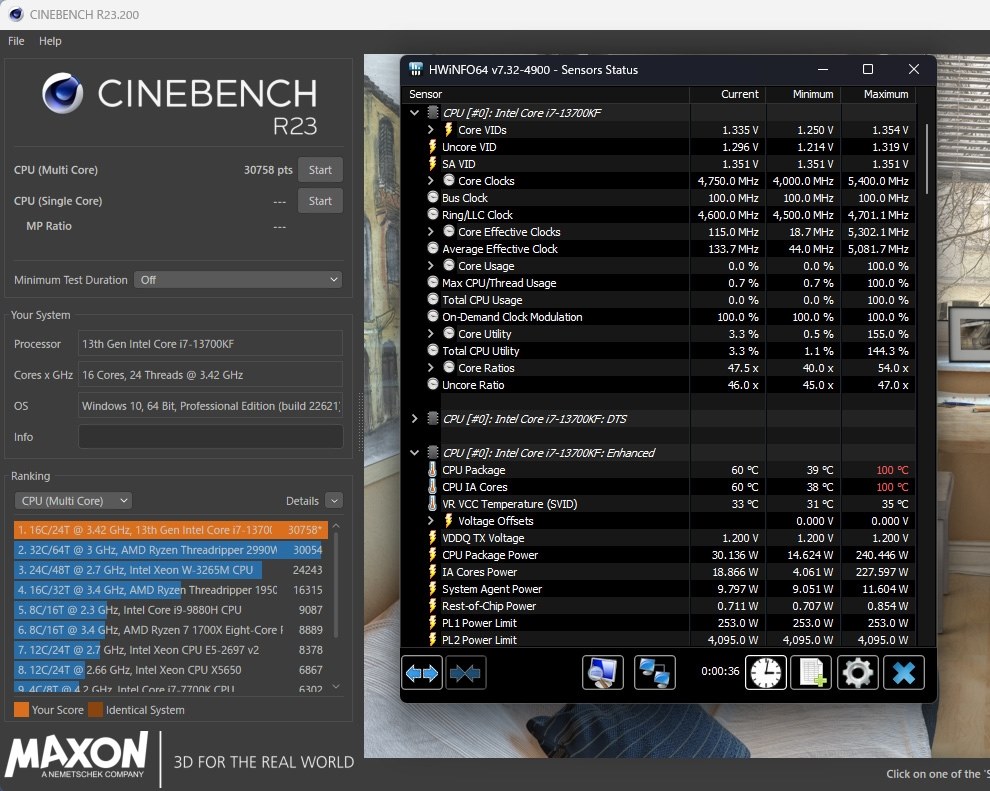Click the CPU Package thermometer icon
The height and width of the screenshot is (791, 990).
[432, 470]
